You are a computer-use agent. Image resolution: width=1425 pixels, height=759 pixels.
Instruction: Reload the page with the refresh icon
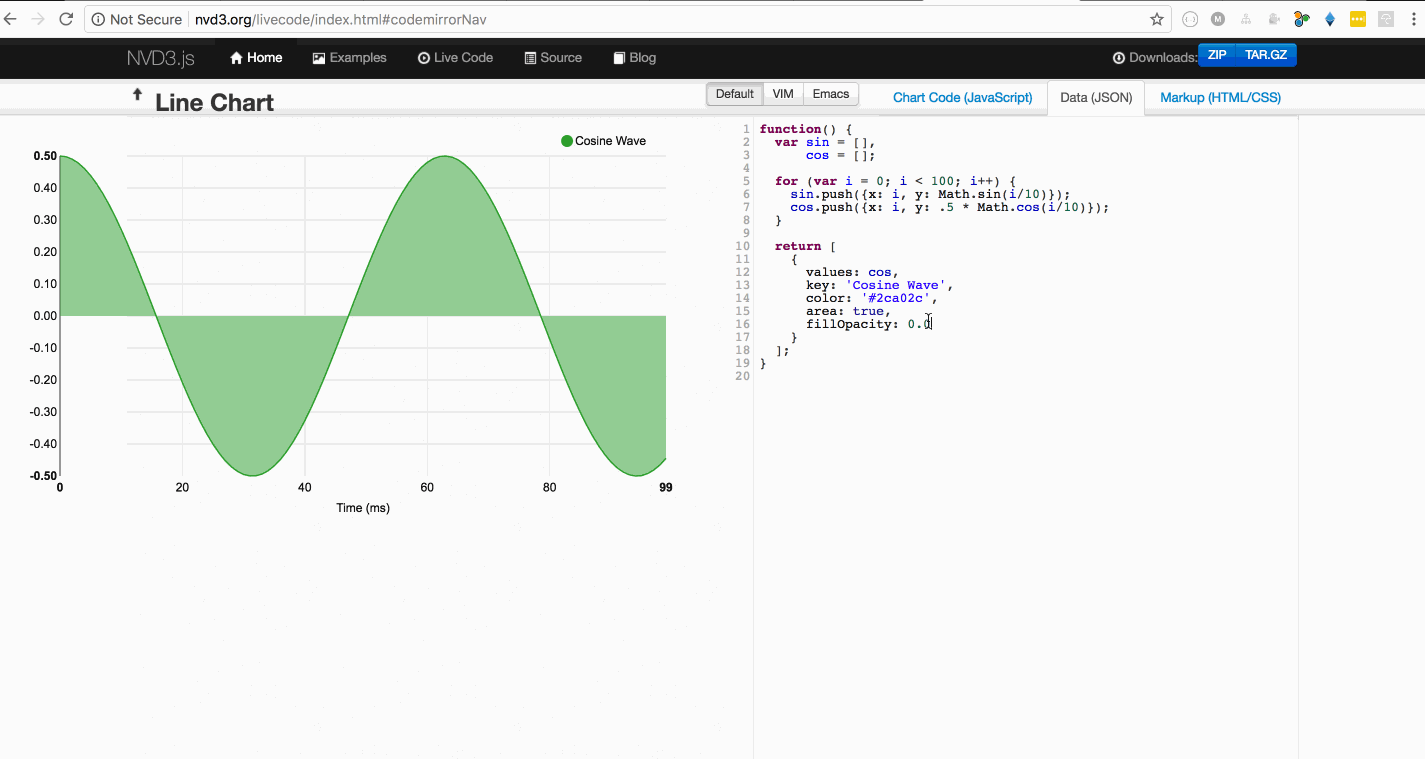[66, 19]
